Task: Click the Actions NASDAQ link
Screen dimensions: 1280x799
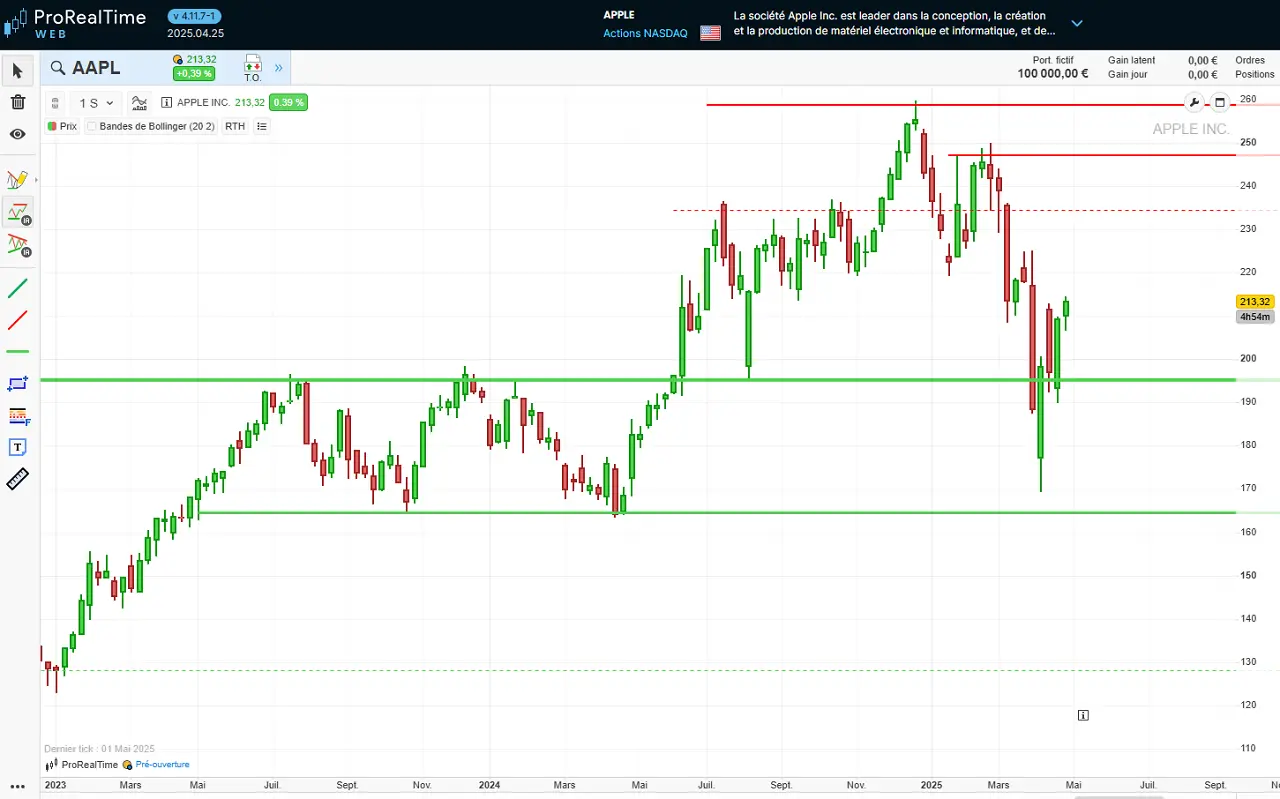Action: pyautogui.click(x=645, y=33)
